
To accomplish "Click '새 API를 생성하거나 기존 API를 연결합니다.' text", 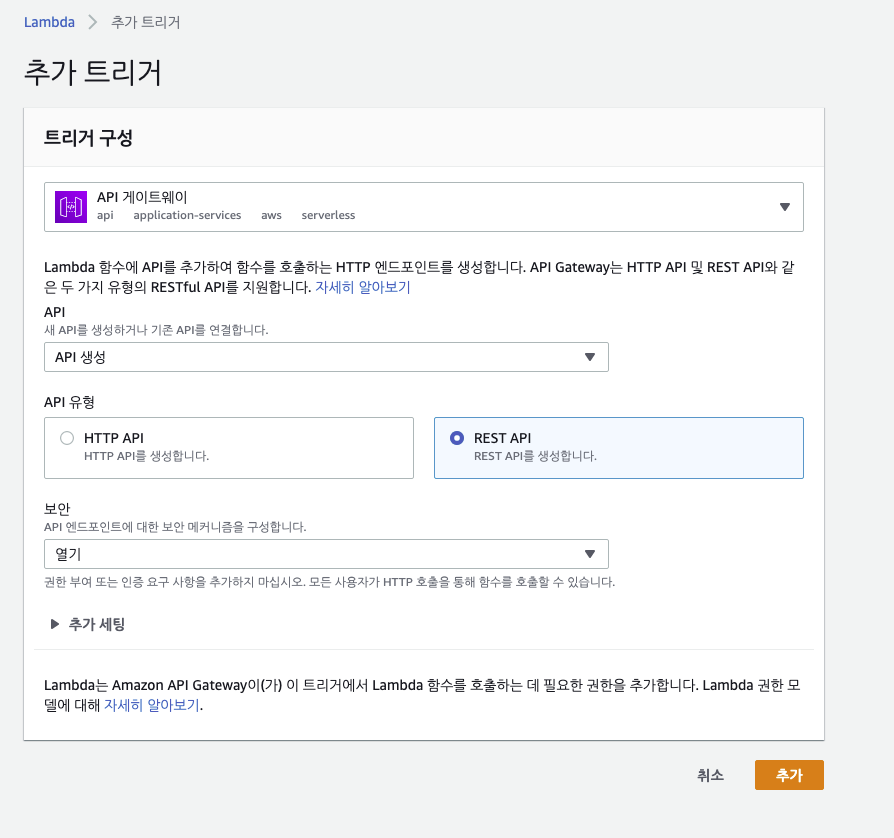I will [156, 330].
